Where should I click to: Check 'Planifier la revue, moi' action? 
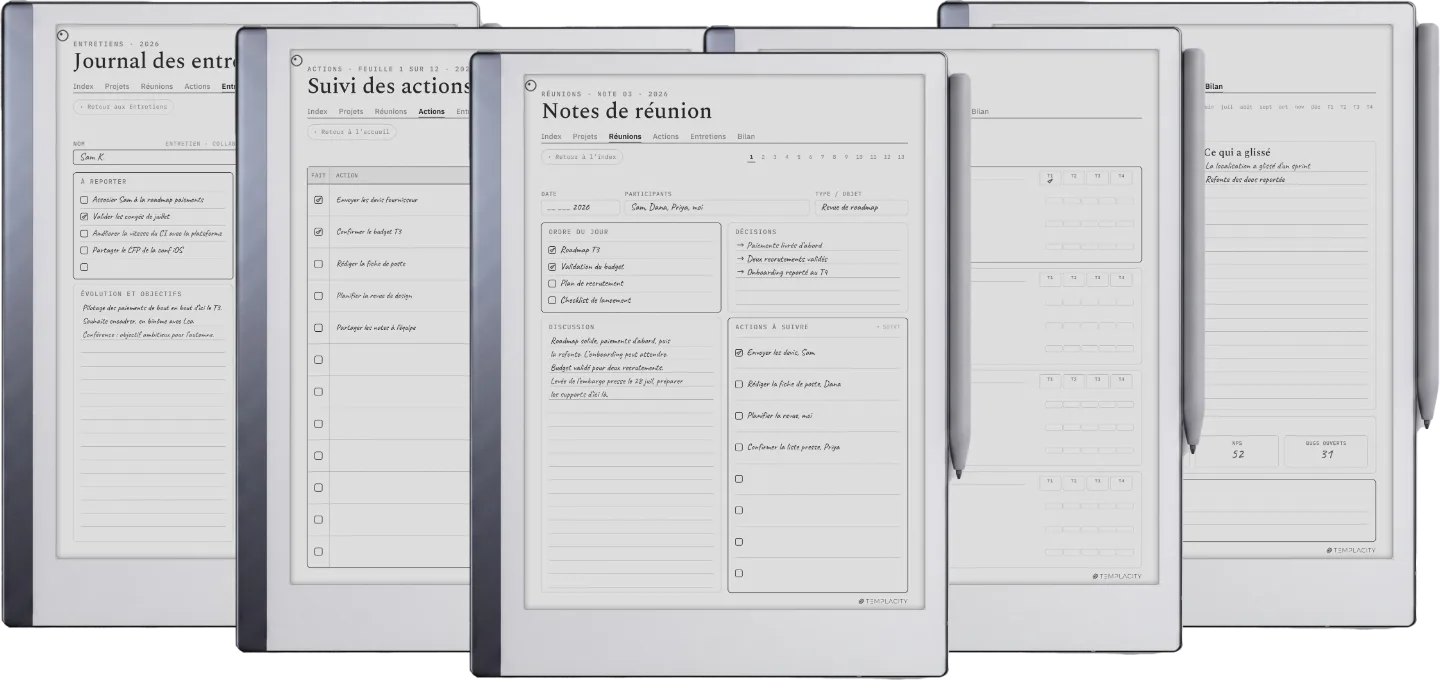pos(739,416)
